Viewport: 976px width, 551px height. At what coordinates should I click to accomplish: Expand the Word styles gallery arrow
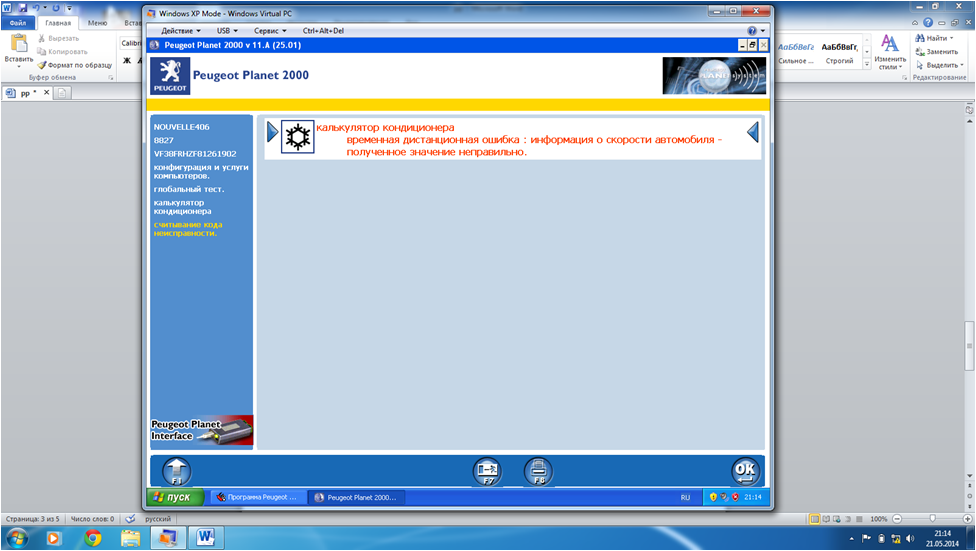866,64
